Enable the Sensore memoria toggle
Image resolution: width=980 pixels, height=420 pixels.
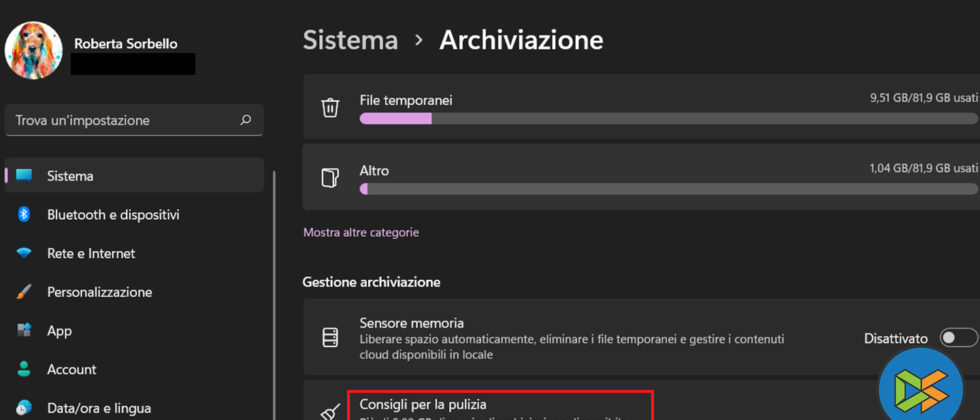click(959, 338)
